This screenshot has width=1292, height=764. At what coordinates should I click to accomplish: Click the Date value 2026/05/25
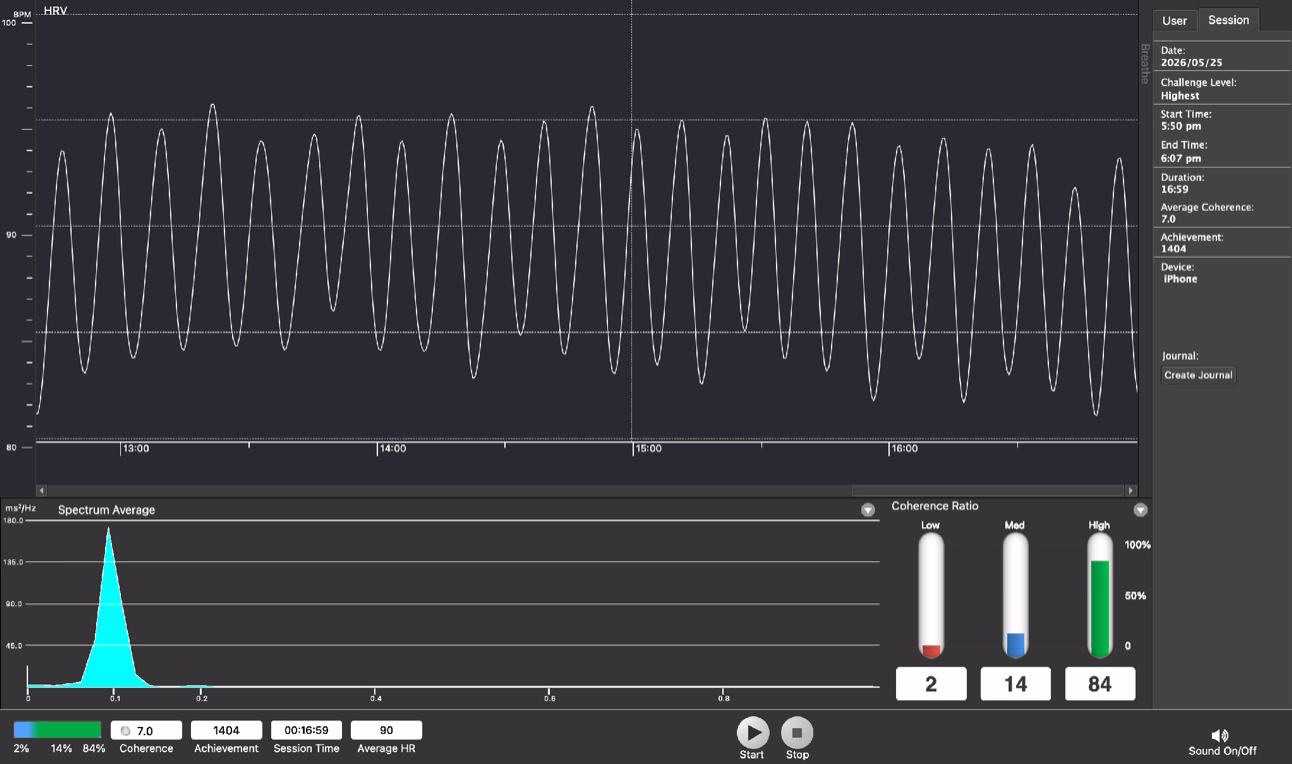click(1191, 62)
